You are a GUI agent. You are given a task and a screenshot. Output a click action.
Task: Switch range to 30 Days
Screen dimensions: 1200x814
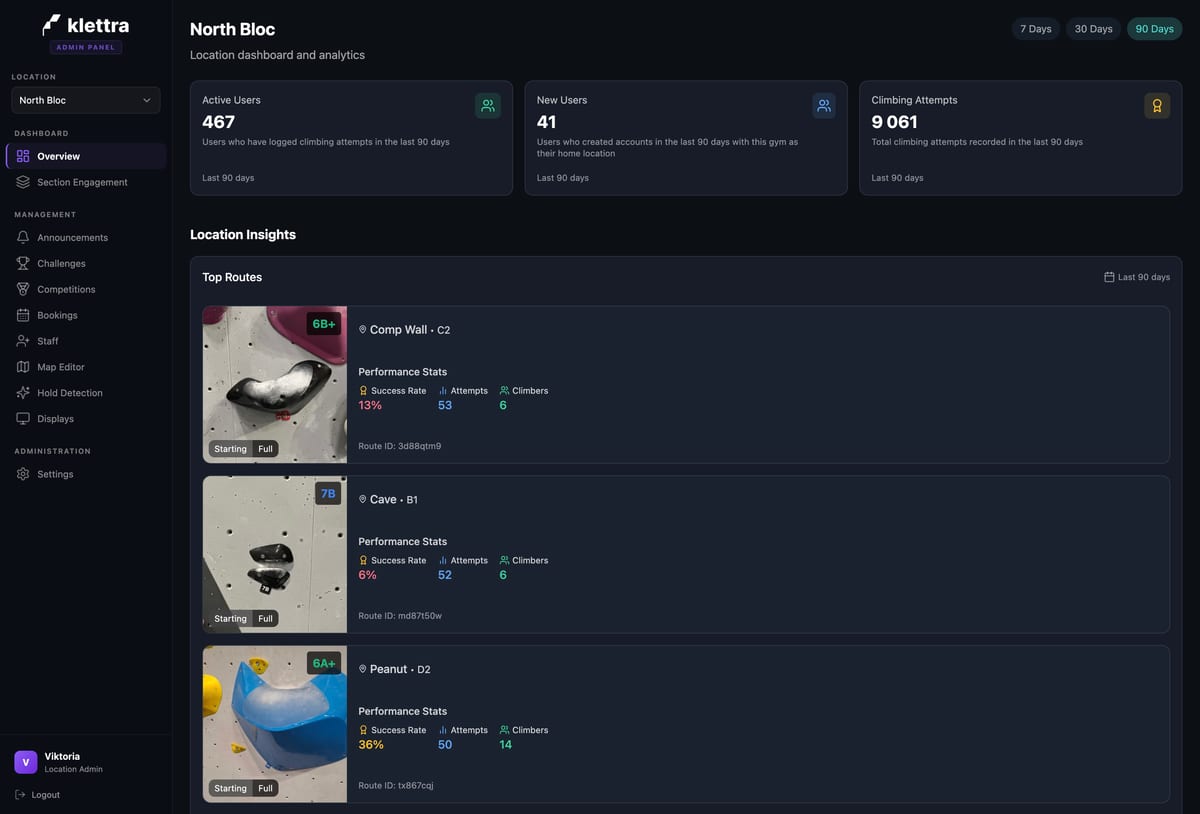click(x=1093, y=29)
